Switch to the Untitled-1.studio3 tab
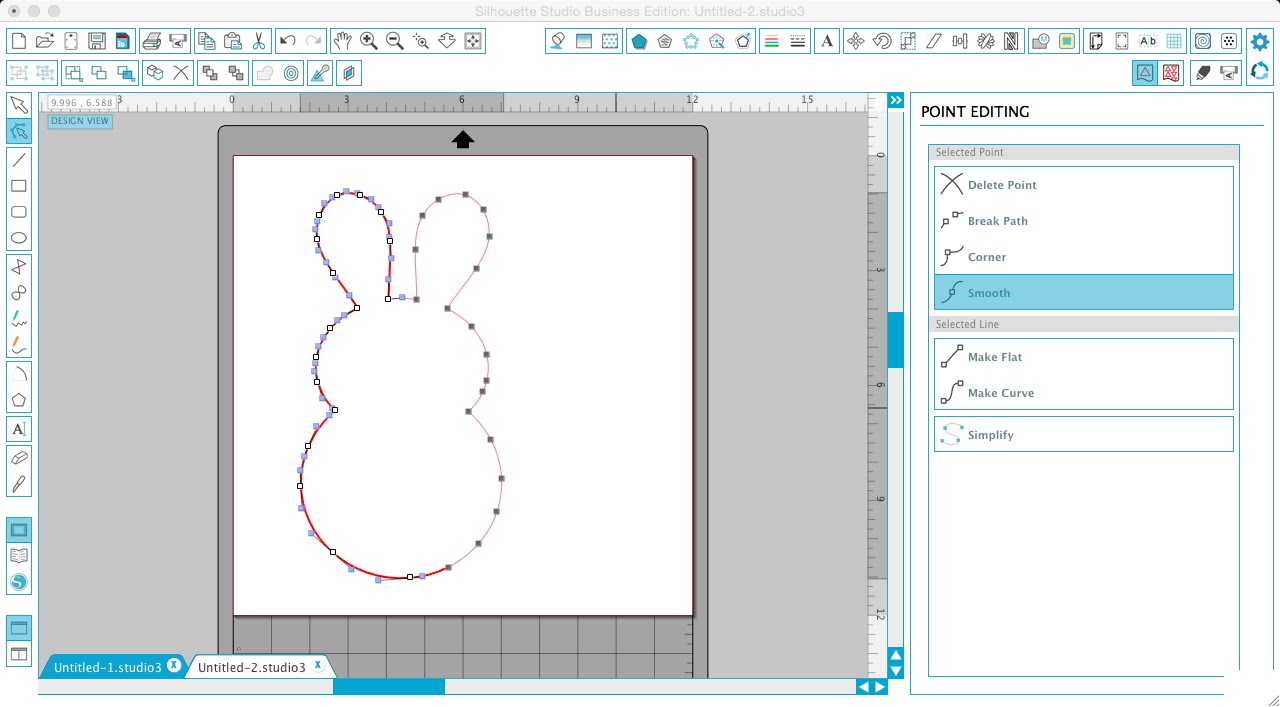 (x=110, y=666)
